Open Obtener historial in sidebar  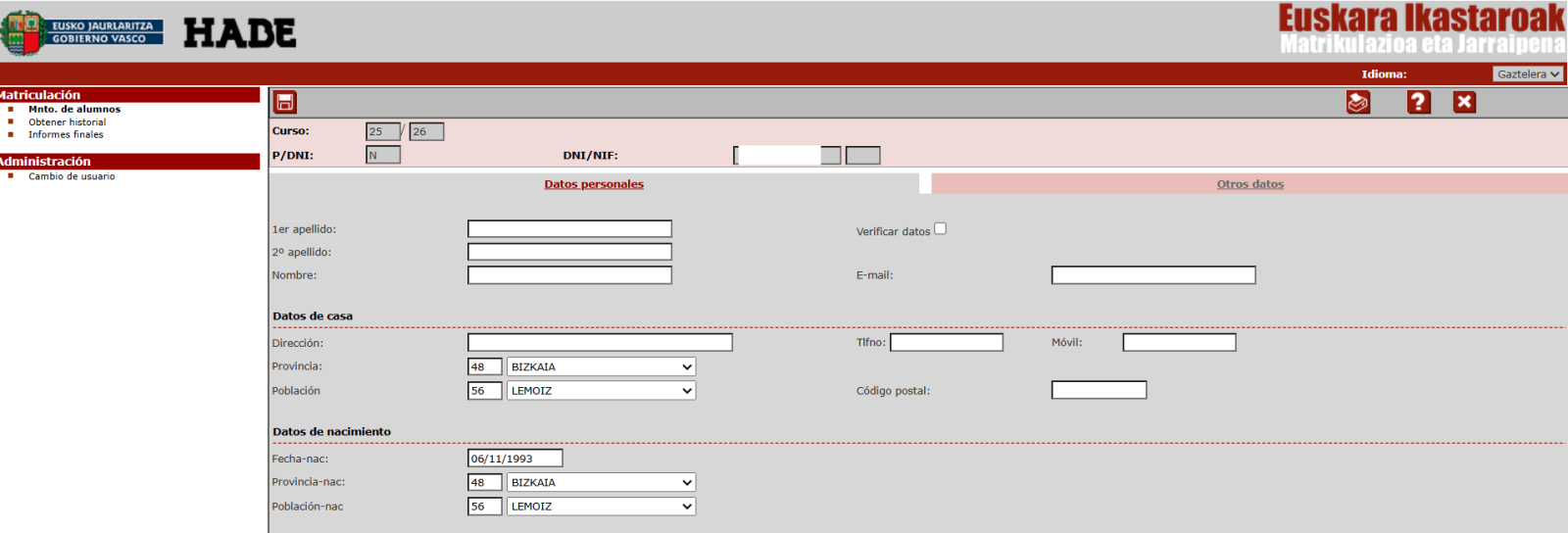tap(67, 122)
